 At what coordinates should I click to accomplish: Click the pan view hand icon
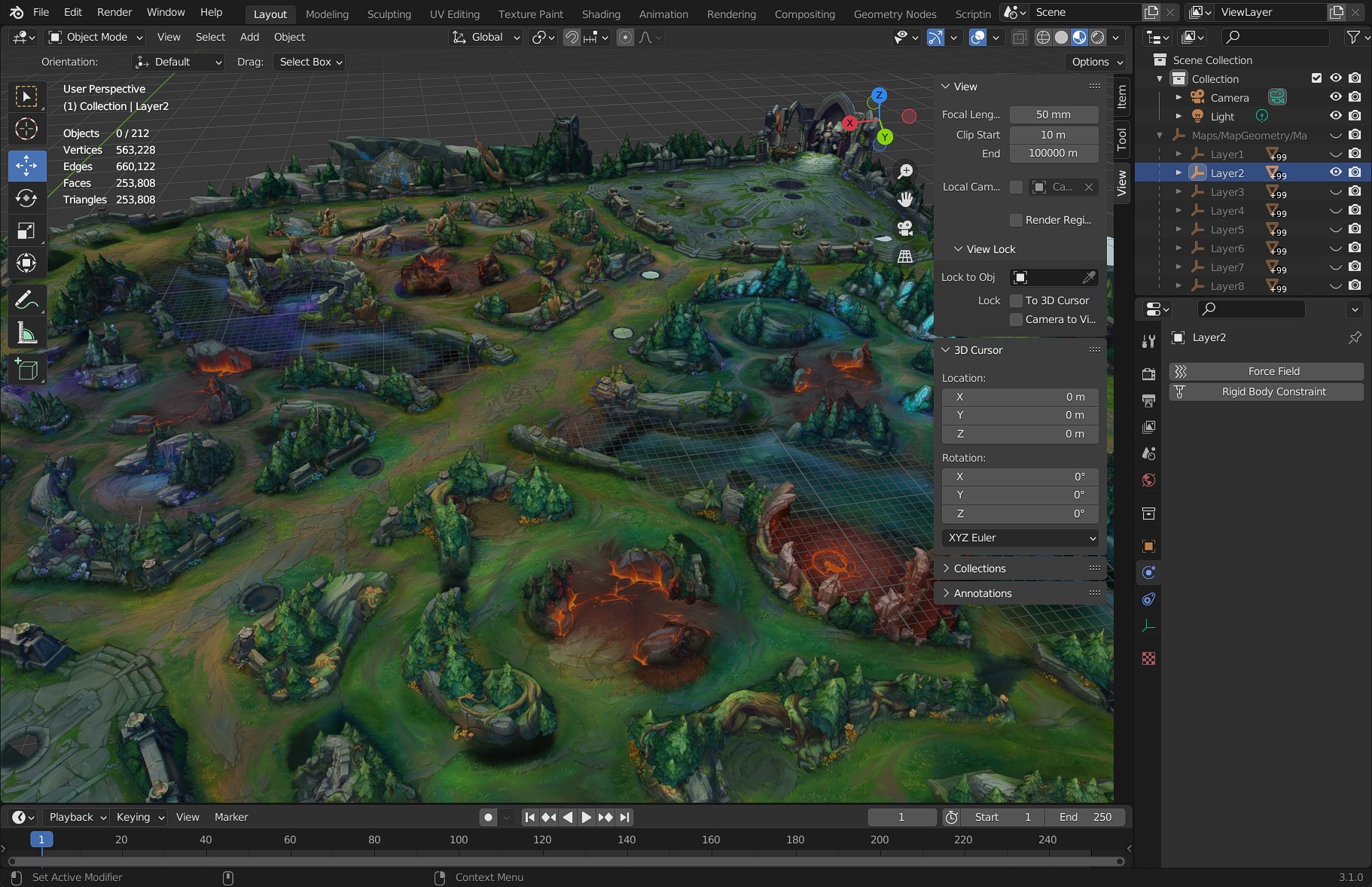click(x=905, y=200)
